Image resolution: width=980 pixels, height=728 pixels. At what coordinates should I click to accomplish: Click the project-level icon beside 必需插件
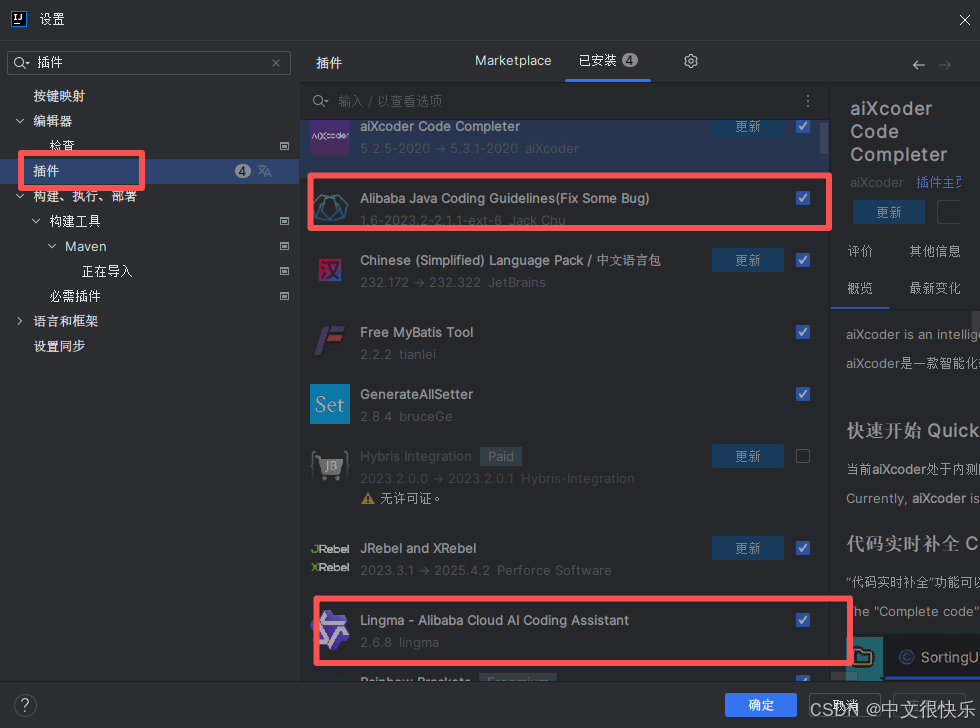click(284, 296)
